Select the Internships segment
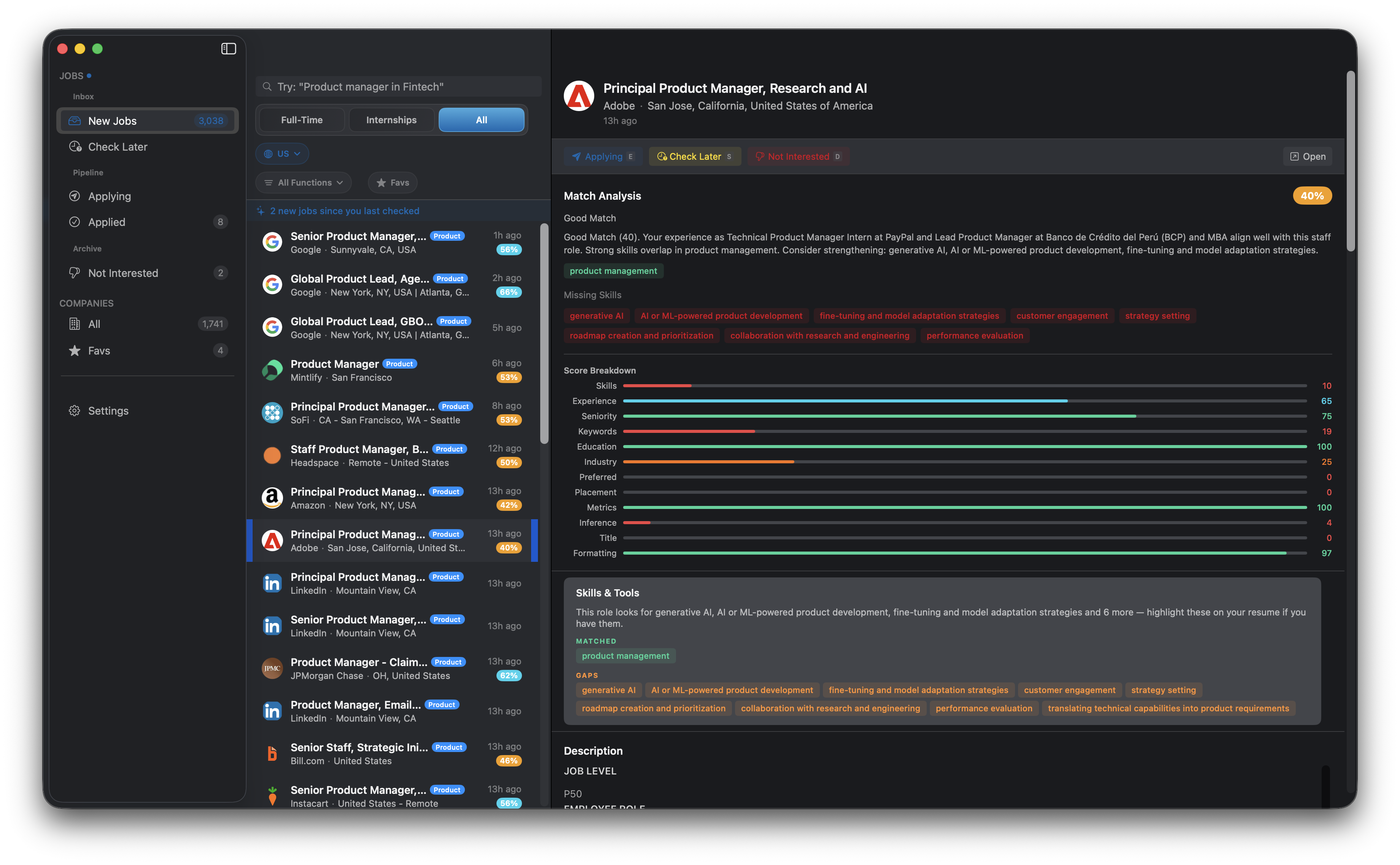Screen dimensions: 1400x865 click(x=391, y=120)
